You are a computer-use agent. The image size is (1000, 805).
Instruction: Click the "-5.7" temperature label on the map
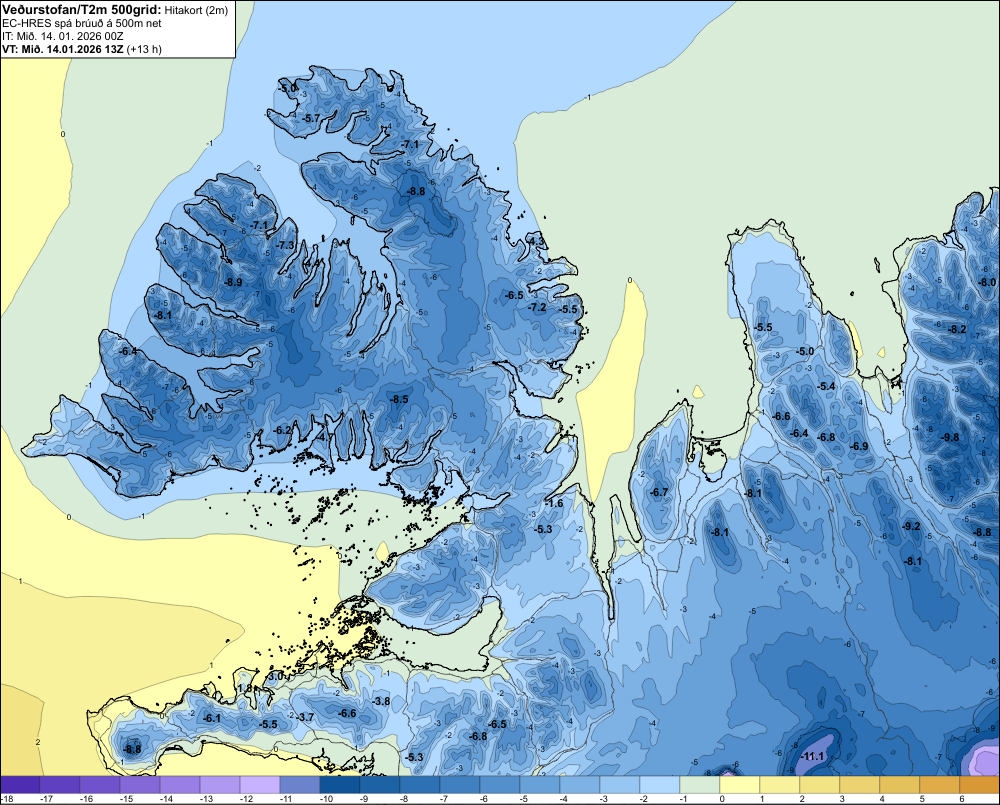pos(311,118)
